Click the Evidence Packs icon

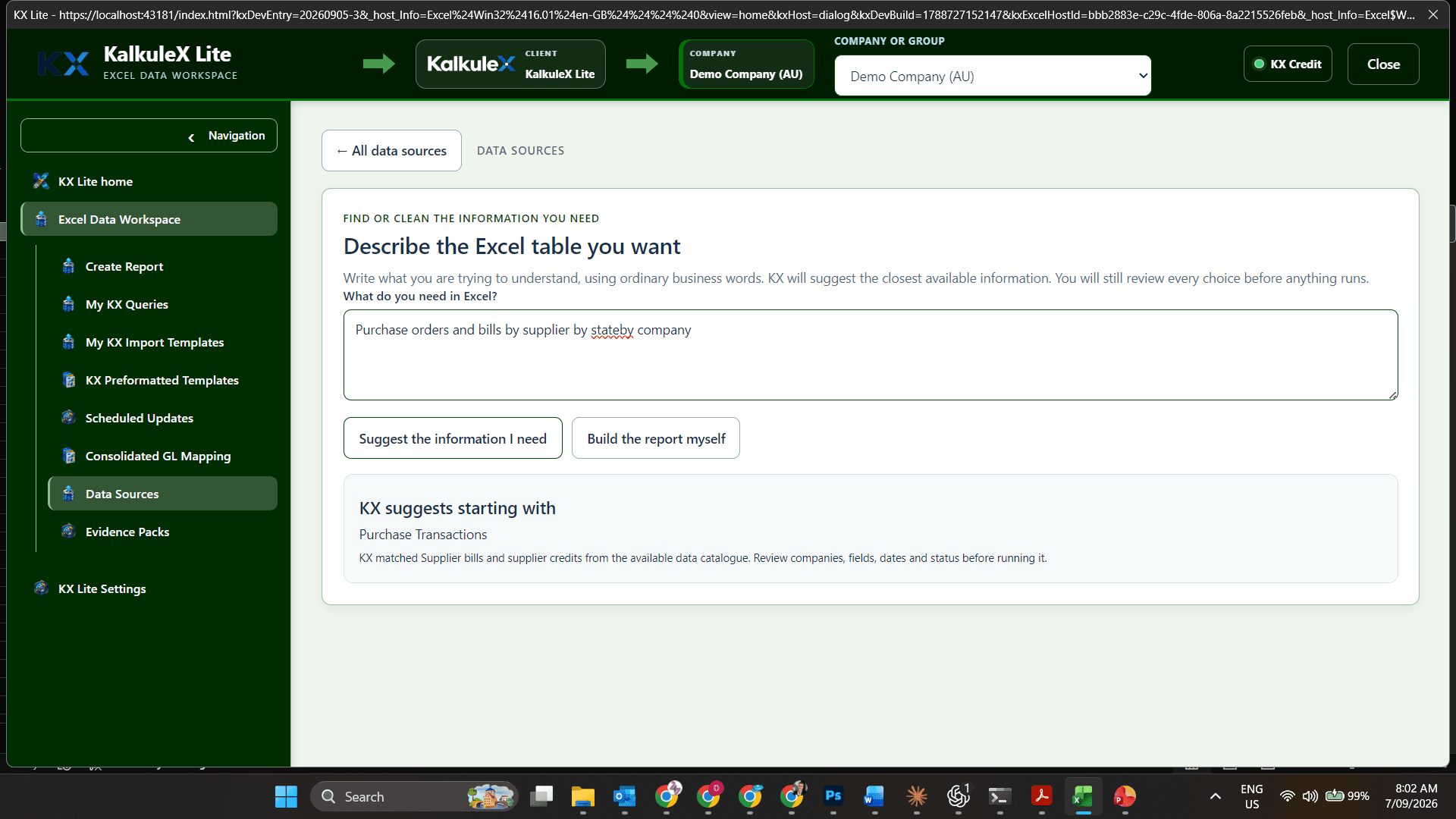pyautogui.click(x=68, y=532)
